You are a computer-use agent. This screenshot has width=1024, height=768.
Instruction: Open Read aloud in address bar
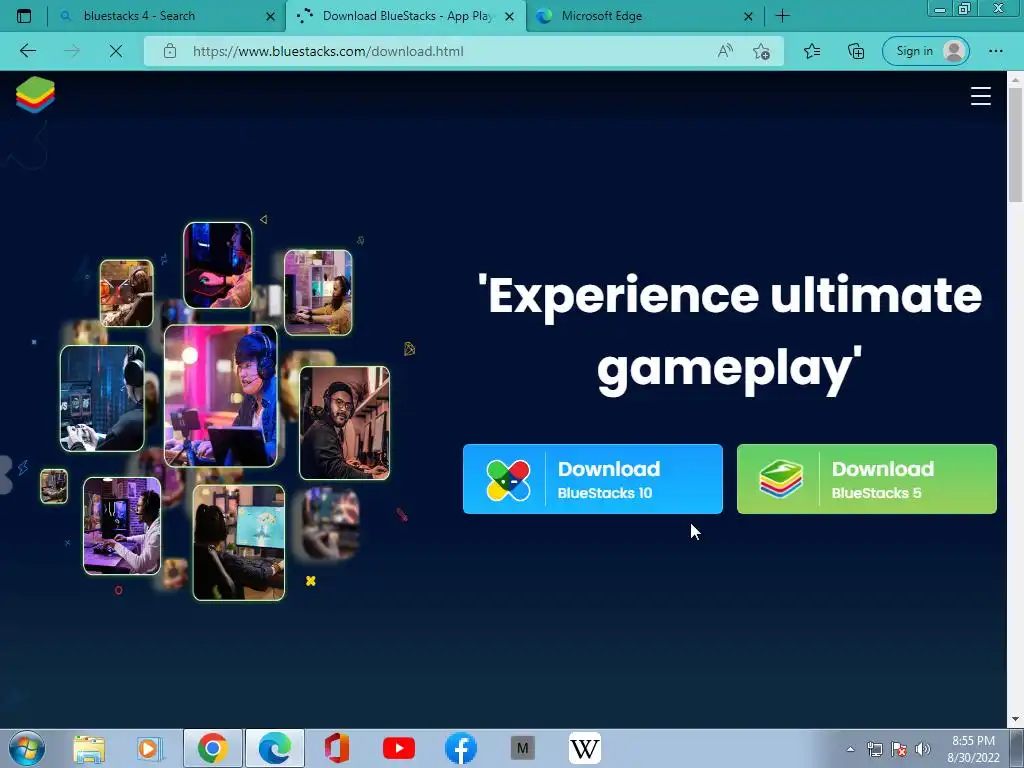click(x=725, y=51)
